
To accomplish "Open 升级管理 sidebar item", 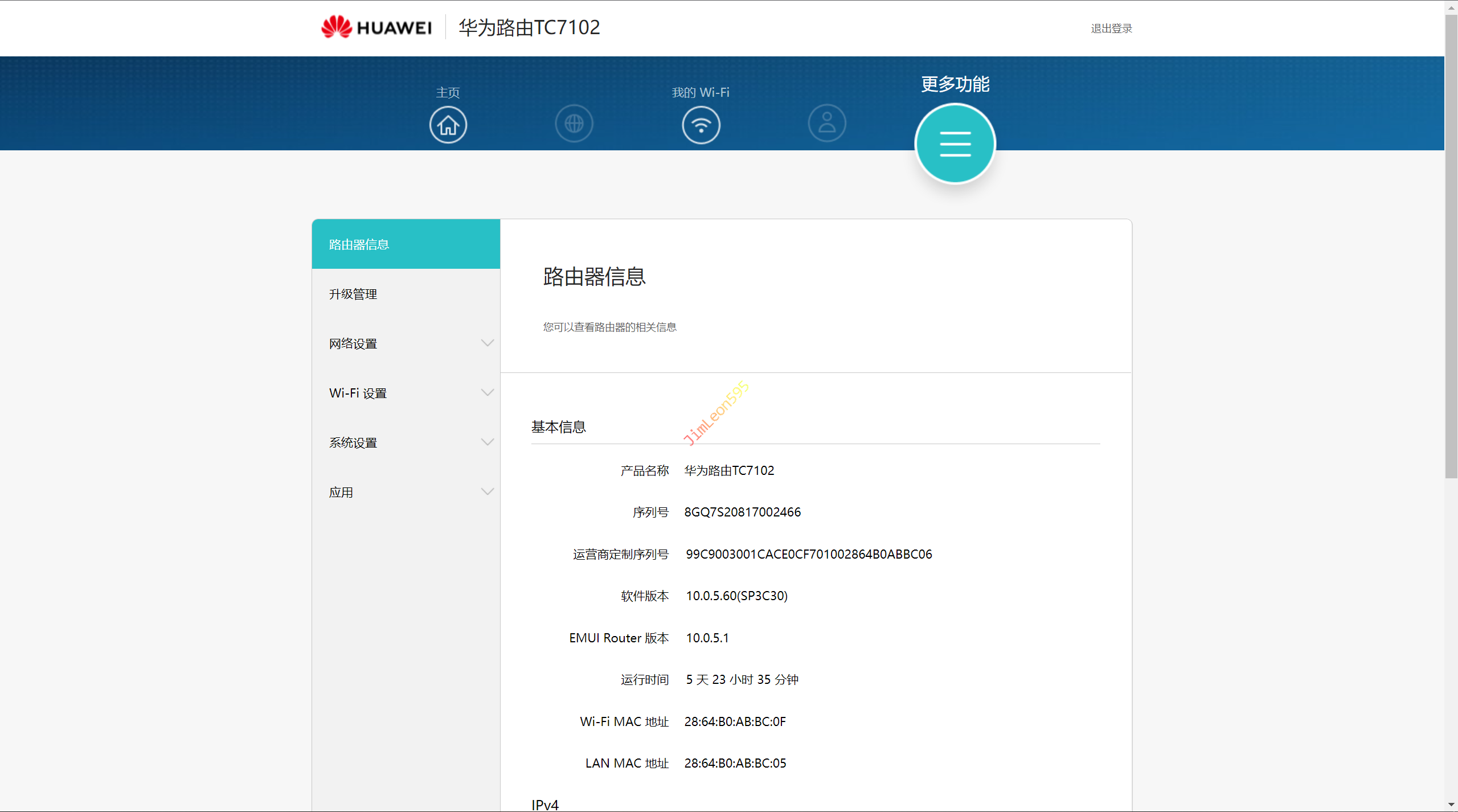I will pos(353,294).
